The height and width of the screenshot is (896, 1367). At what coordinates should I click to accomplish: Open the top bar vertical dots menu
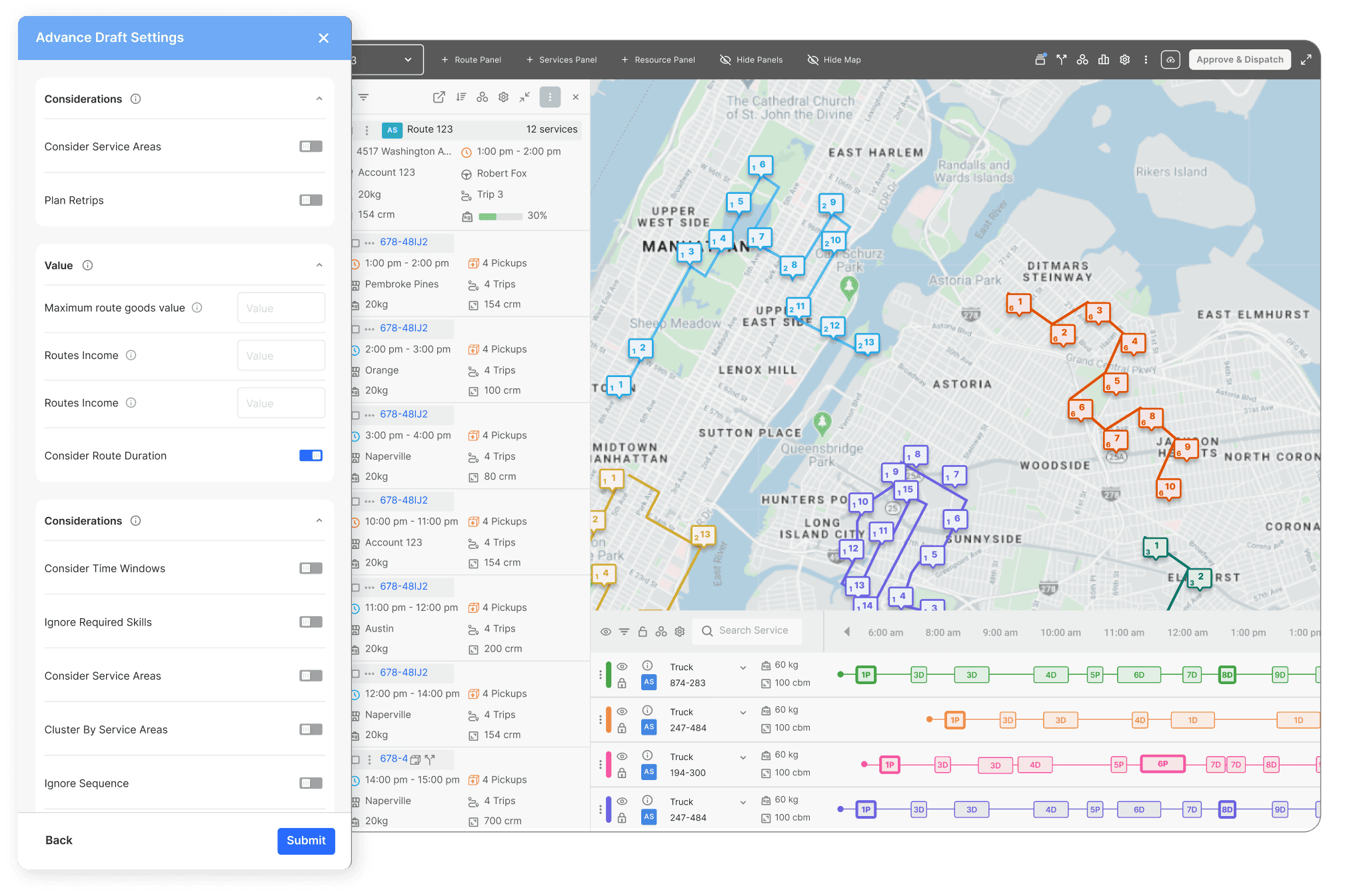point(1146,60)
